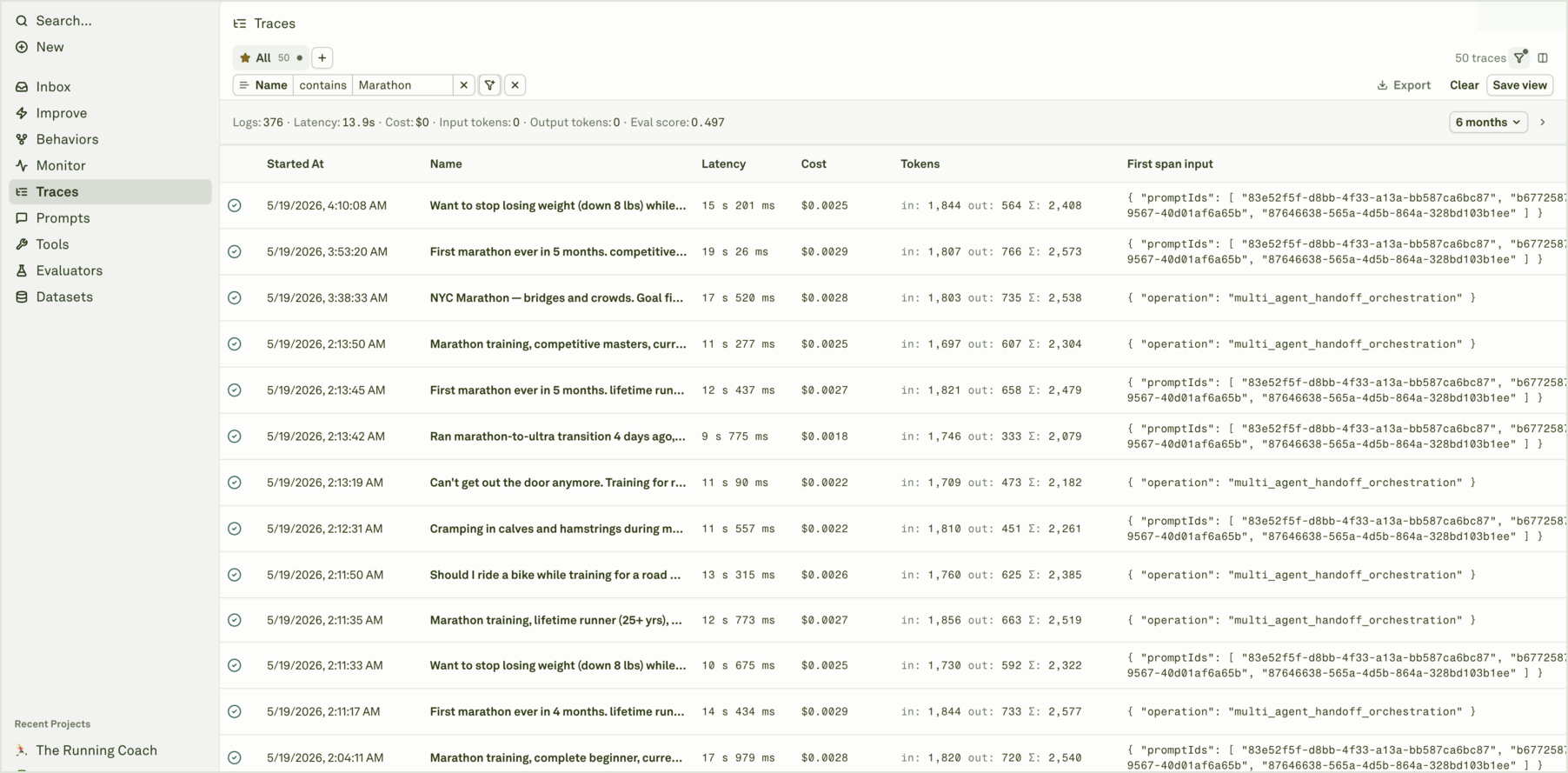This screenshot has width=1568, height=773.
Task: Select status circle for 2:13:42 AM trace
Action: point(235,436)
